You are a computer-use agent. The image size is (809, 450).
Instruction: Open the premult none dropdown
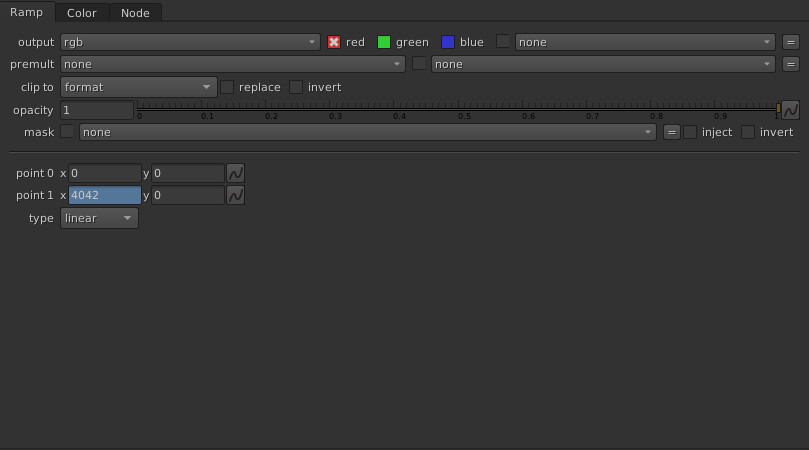(233, 65)
